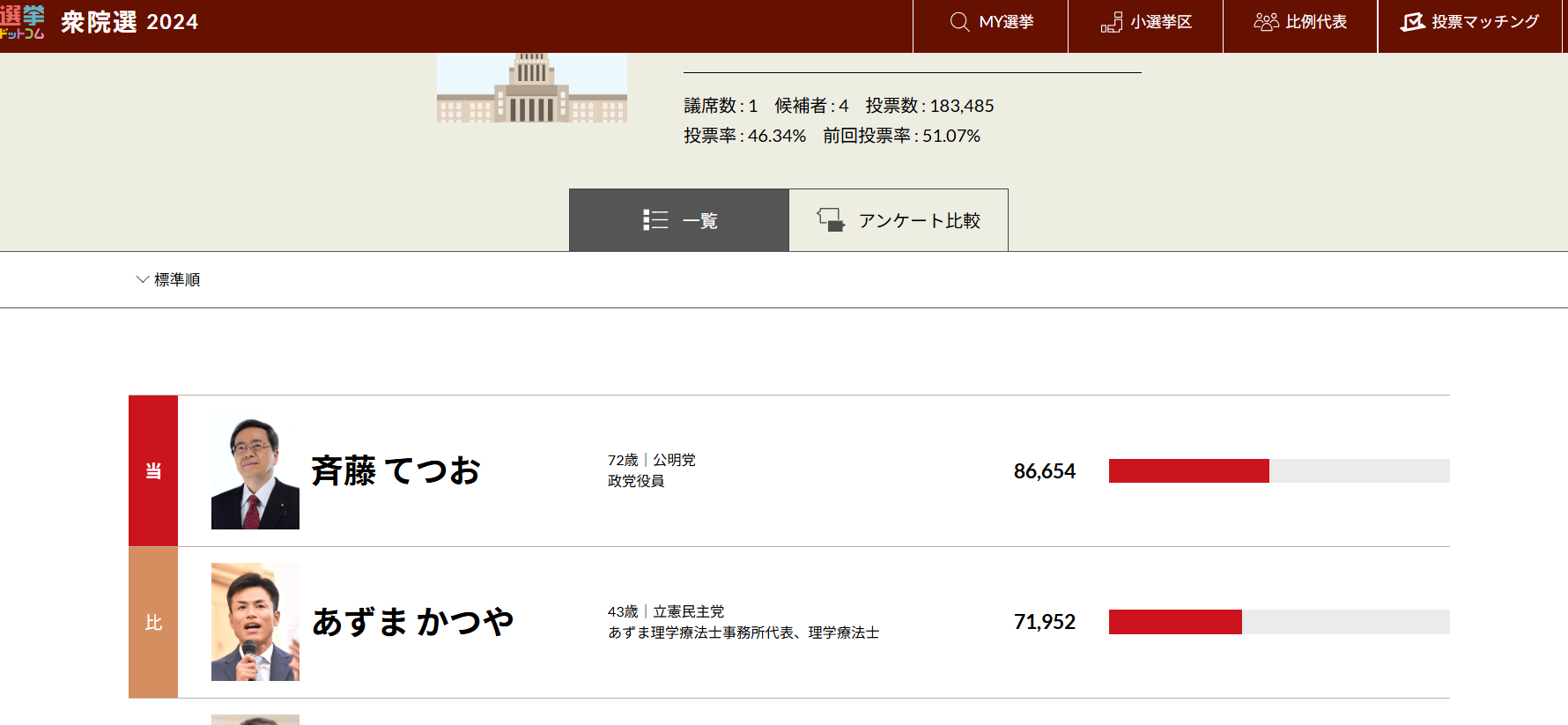Click the 小選挙区 district icon

coord(1111,22)
